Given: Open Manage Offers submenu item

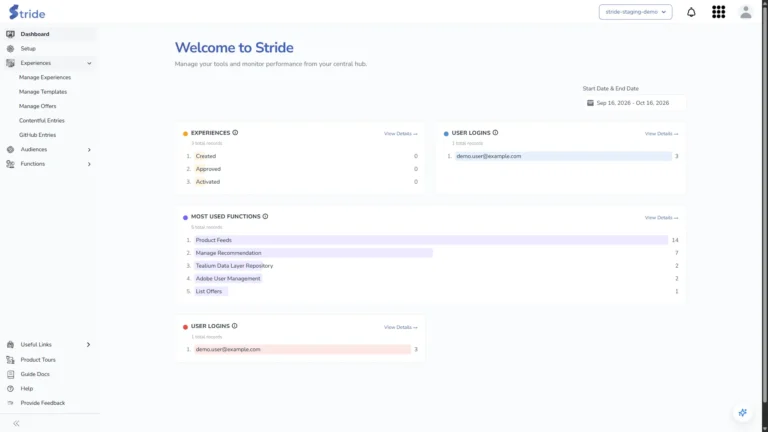Looking at the screenshot, I should click(x=38, y=106).
